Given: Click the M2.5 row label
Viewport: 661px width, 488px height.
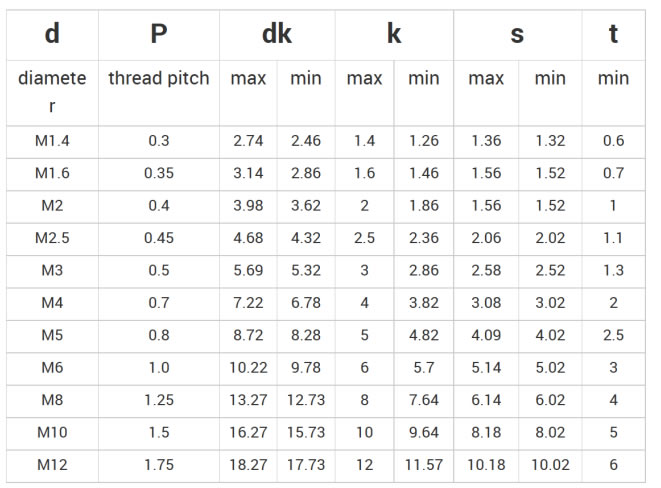Looking at the screenshot, I should (x=52, y=238).
